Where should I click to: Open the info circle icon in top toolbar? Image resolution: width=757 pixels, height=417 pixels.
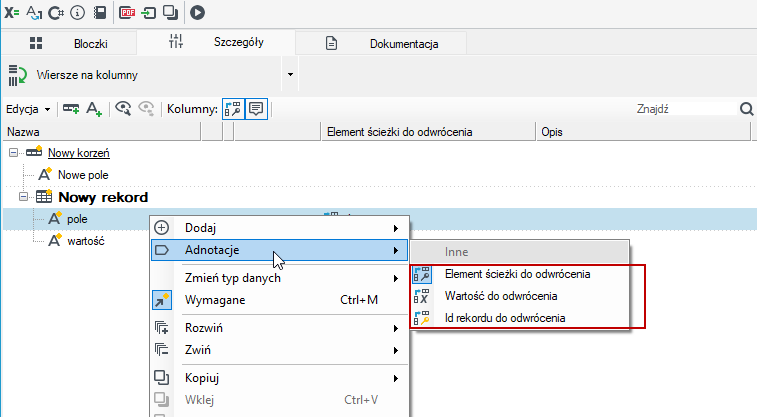pos(77,13)
